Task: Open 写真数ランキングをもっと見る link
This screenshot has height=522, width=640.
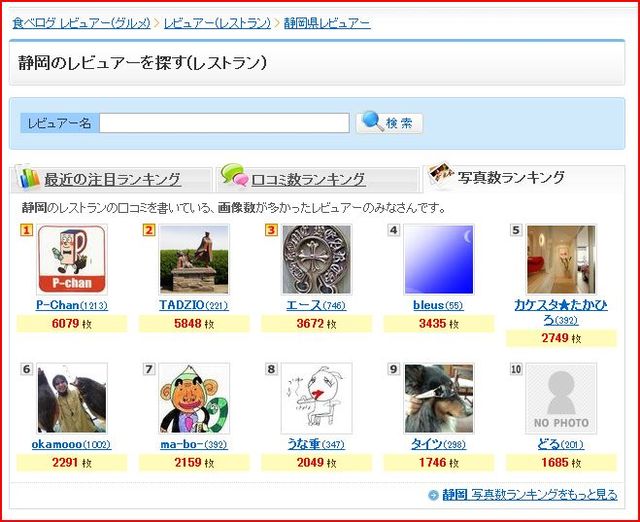Action: (544, 495)
